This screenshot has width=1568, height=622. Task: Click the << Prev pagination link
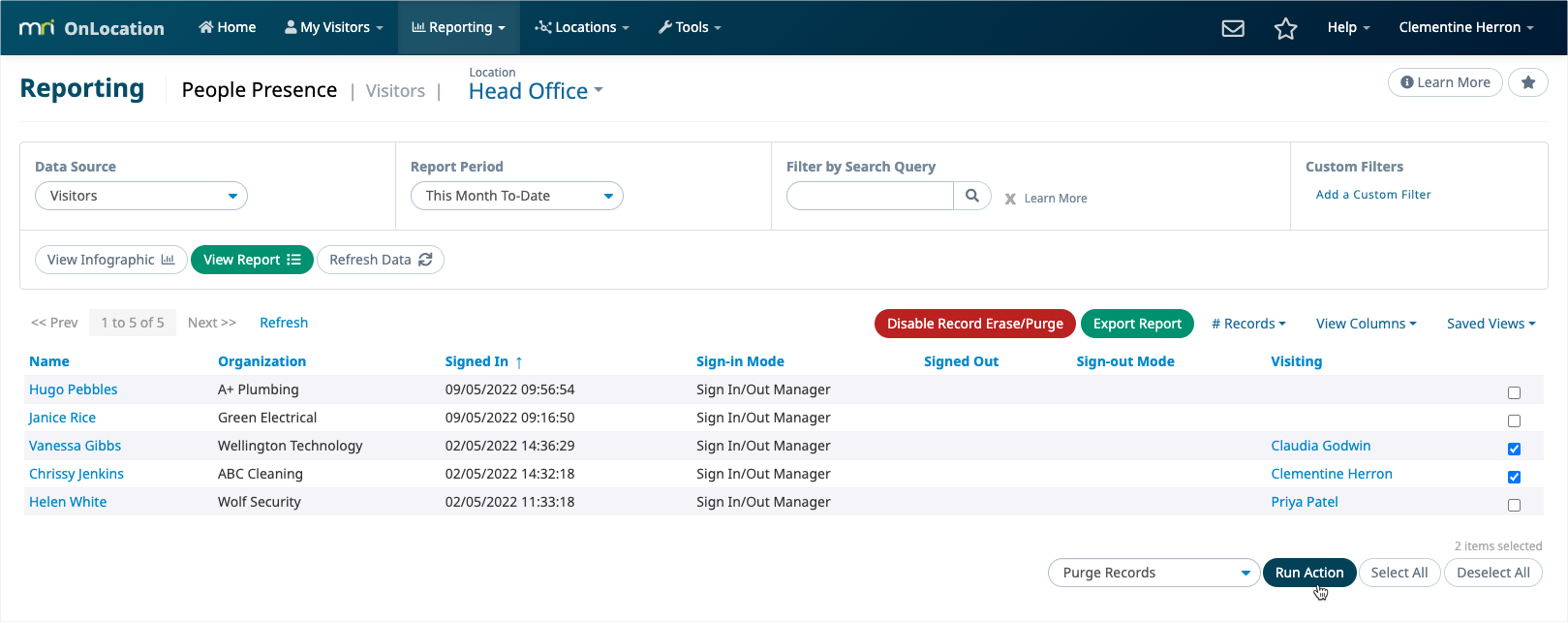[x=54, y=323]
